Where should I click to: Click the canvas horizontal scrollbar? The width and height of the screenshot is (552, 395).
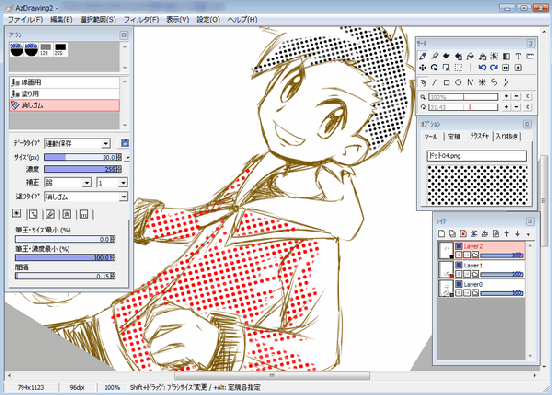[271, 376]
